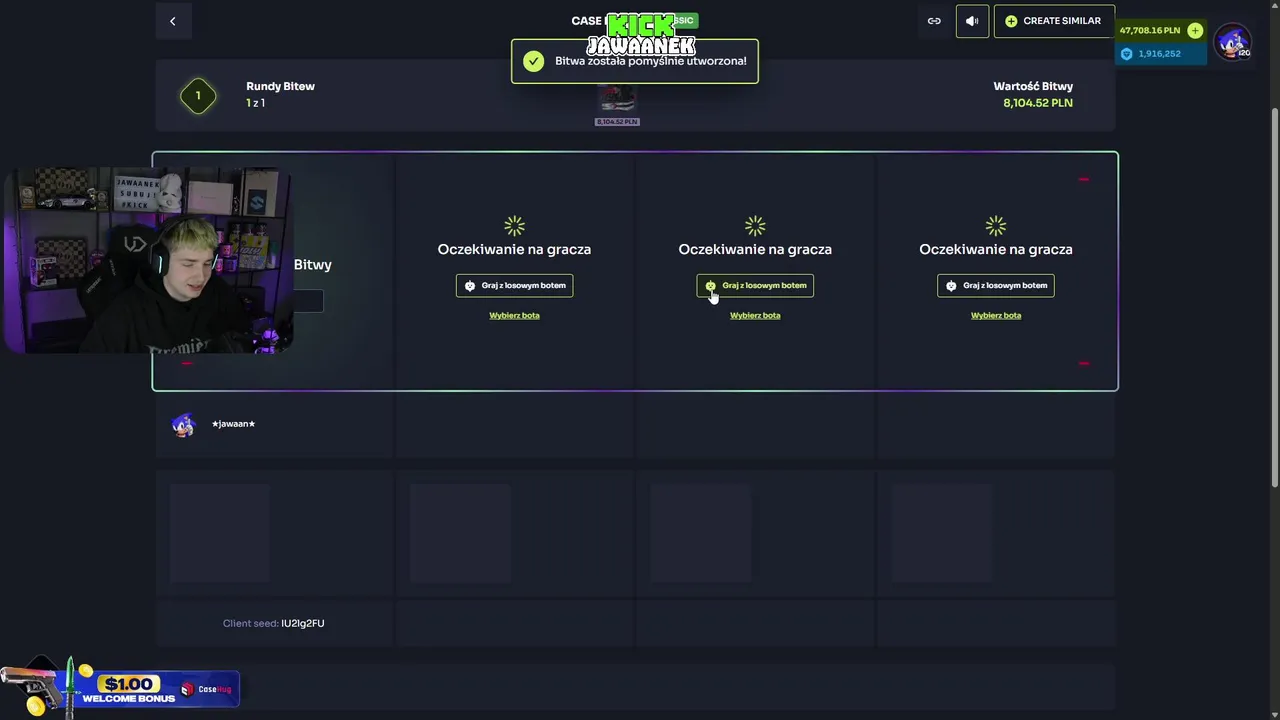Click Wybierz bota link in third slot
This screenshot has height=720, width=1280.
point(755,315)
